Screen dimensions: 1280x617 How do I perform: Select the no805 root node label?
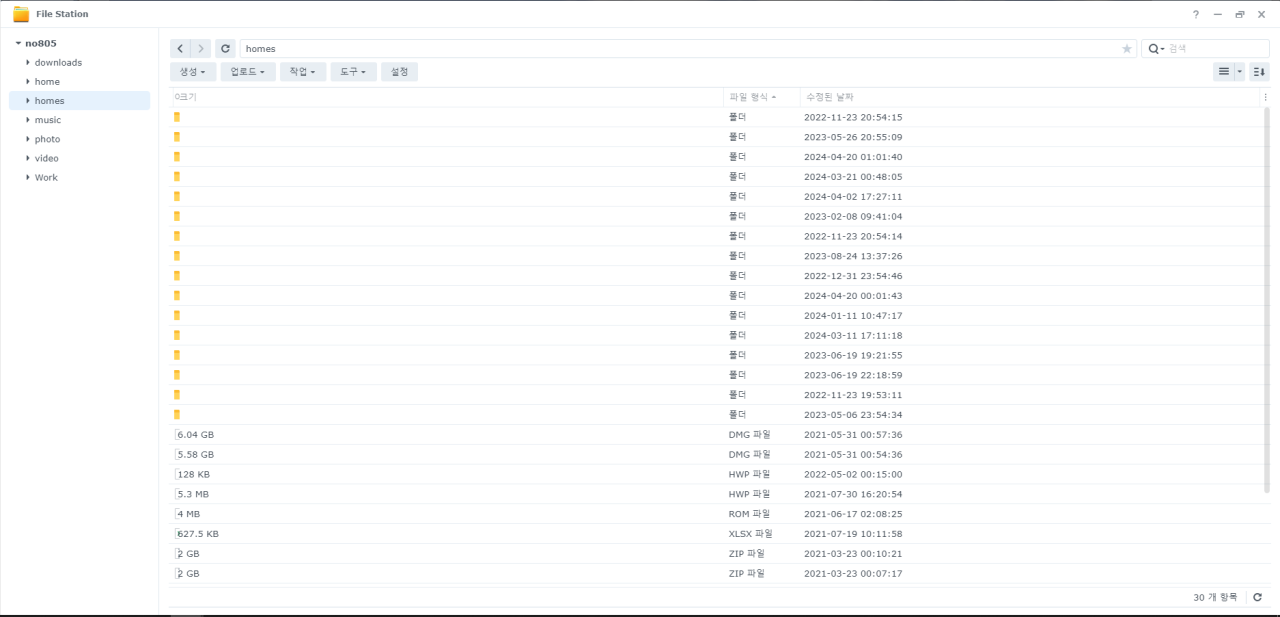[41, 43]
